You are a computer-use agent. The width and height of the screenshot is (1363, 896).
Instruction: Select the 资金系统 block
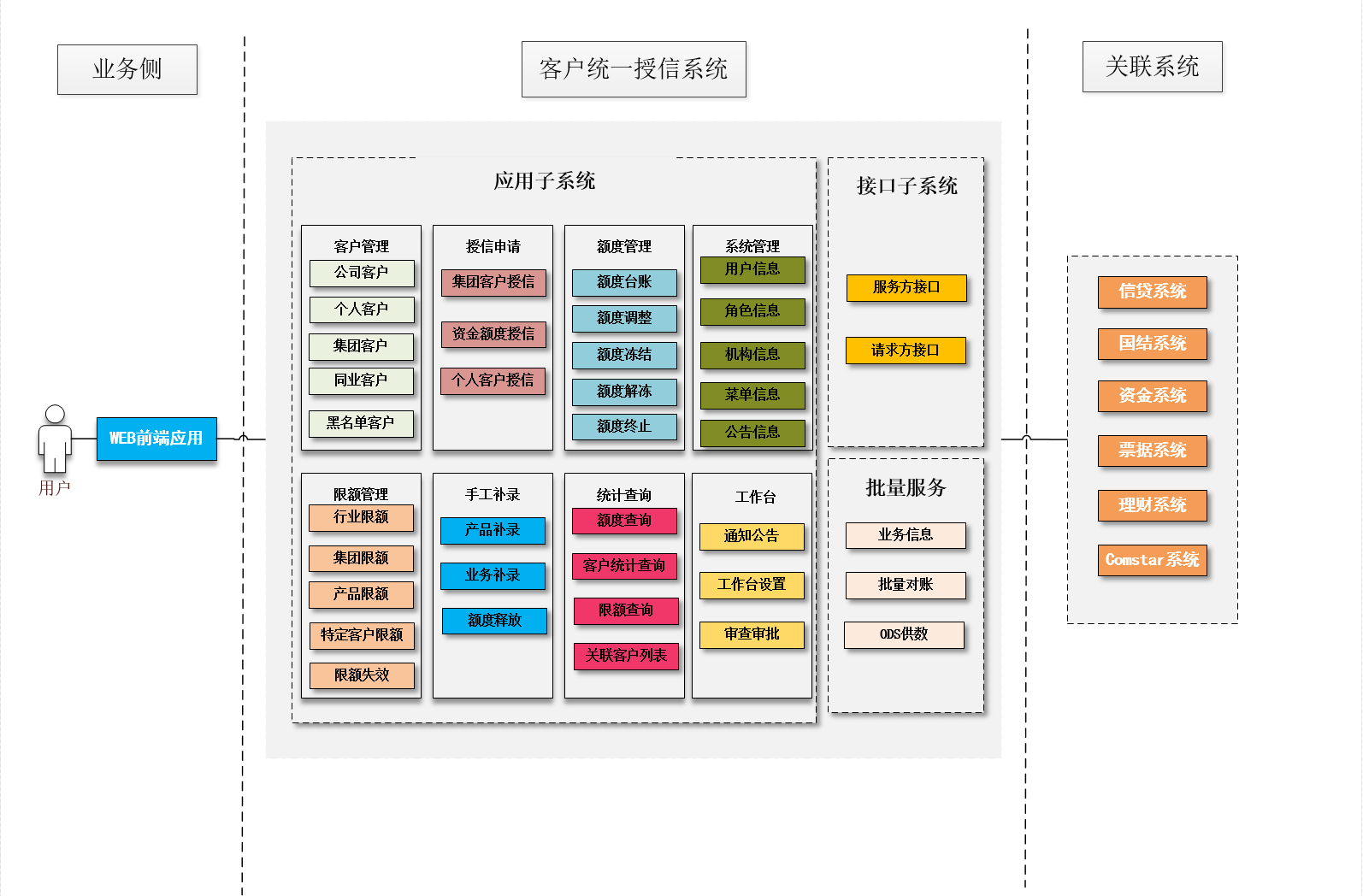(1152, 396)
